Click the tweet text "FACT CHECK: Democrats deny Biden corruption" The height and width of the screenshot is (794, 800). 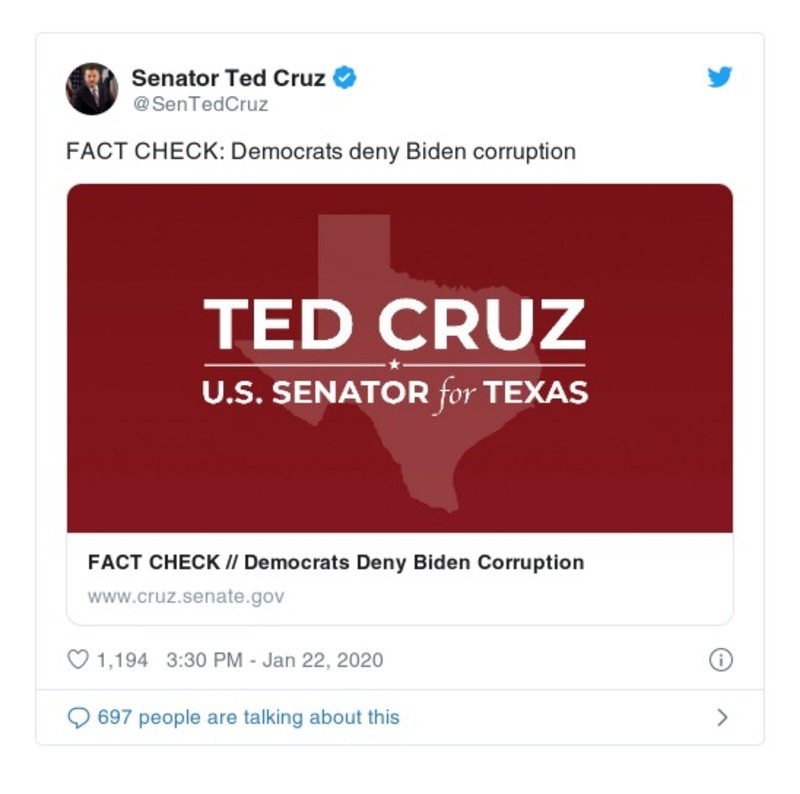pyautogui.click(x=320, y=152)
